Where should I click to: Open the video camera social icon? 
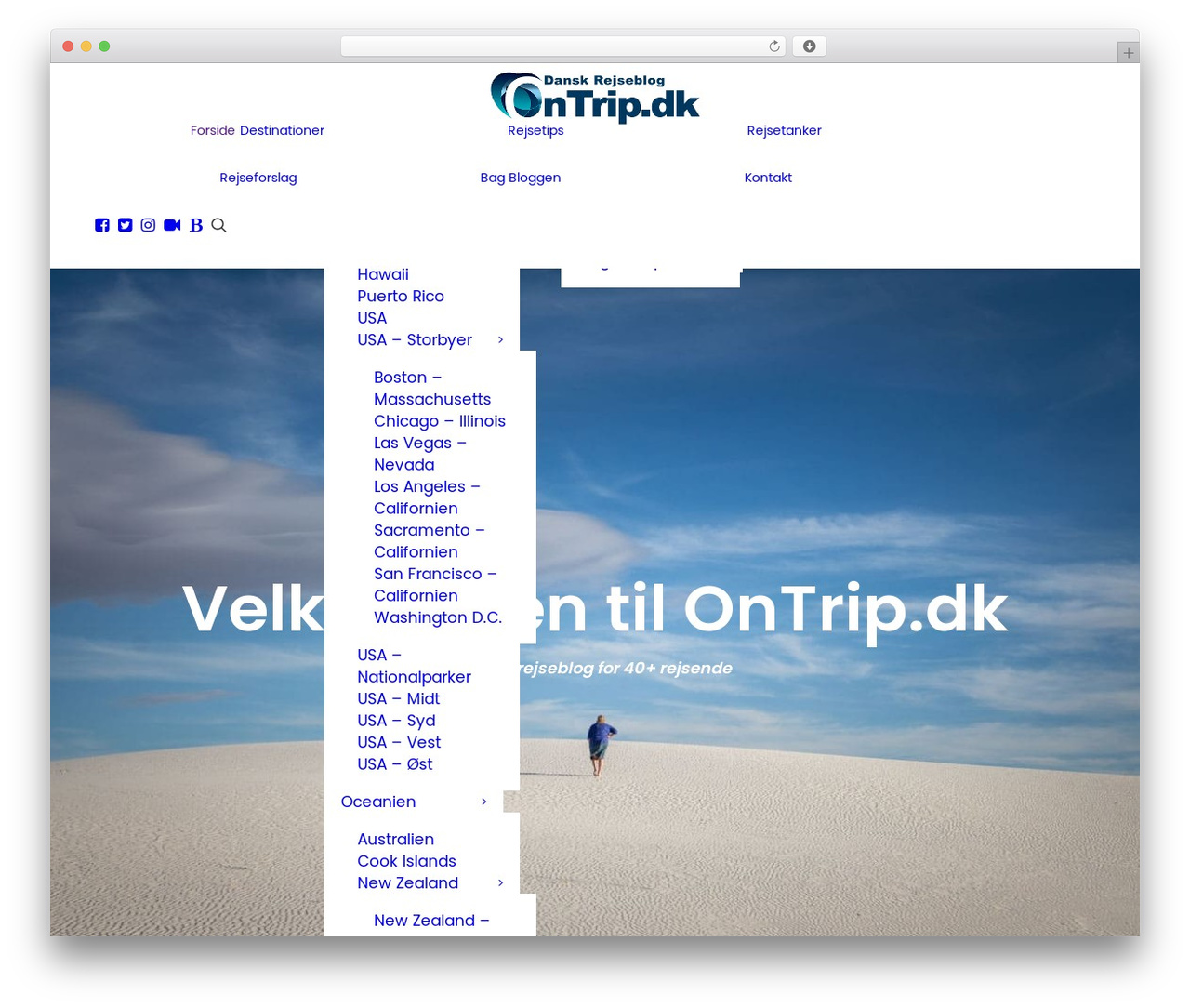[172, 225]
